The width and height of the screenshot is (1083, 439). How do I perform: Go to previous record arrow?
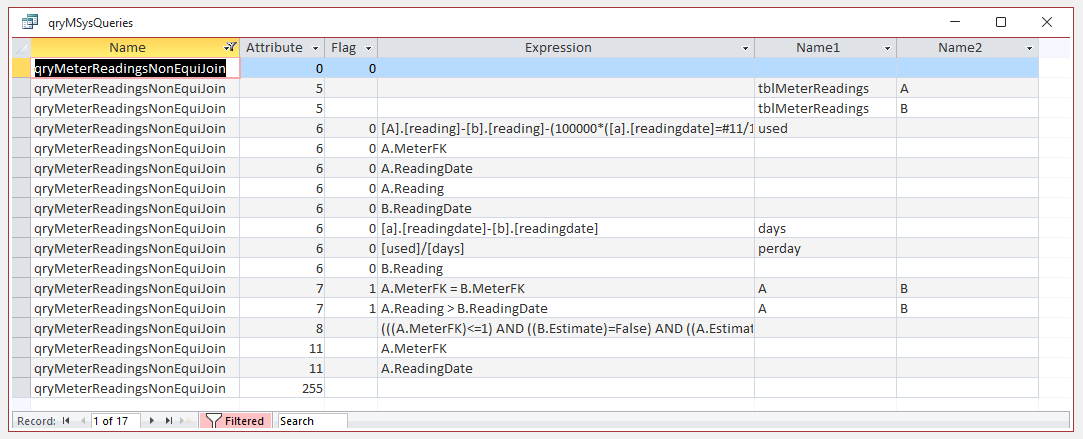tap(82, 420)
